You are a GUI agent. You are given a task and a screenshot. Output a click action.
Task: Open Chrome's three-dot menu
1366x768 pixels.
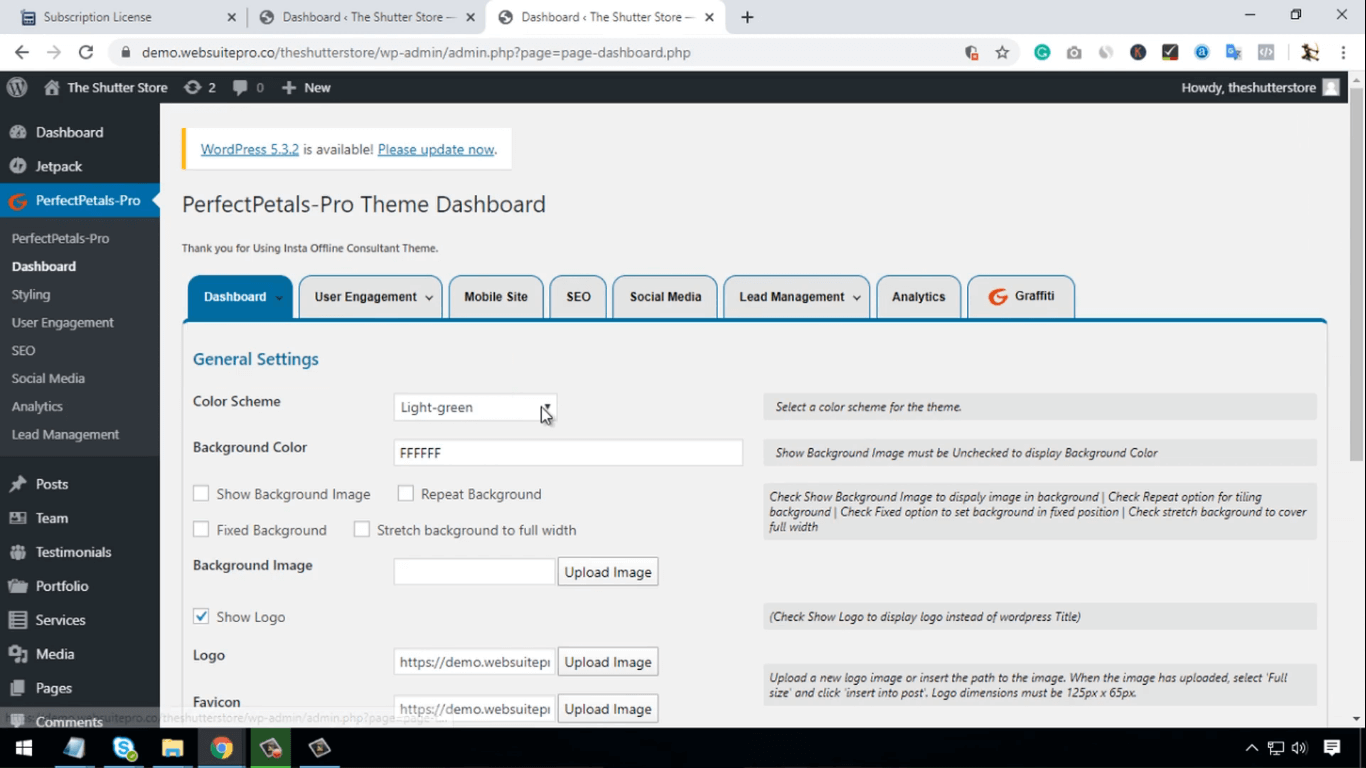pos(1343,52)
